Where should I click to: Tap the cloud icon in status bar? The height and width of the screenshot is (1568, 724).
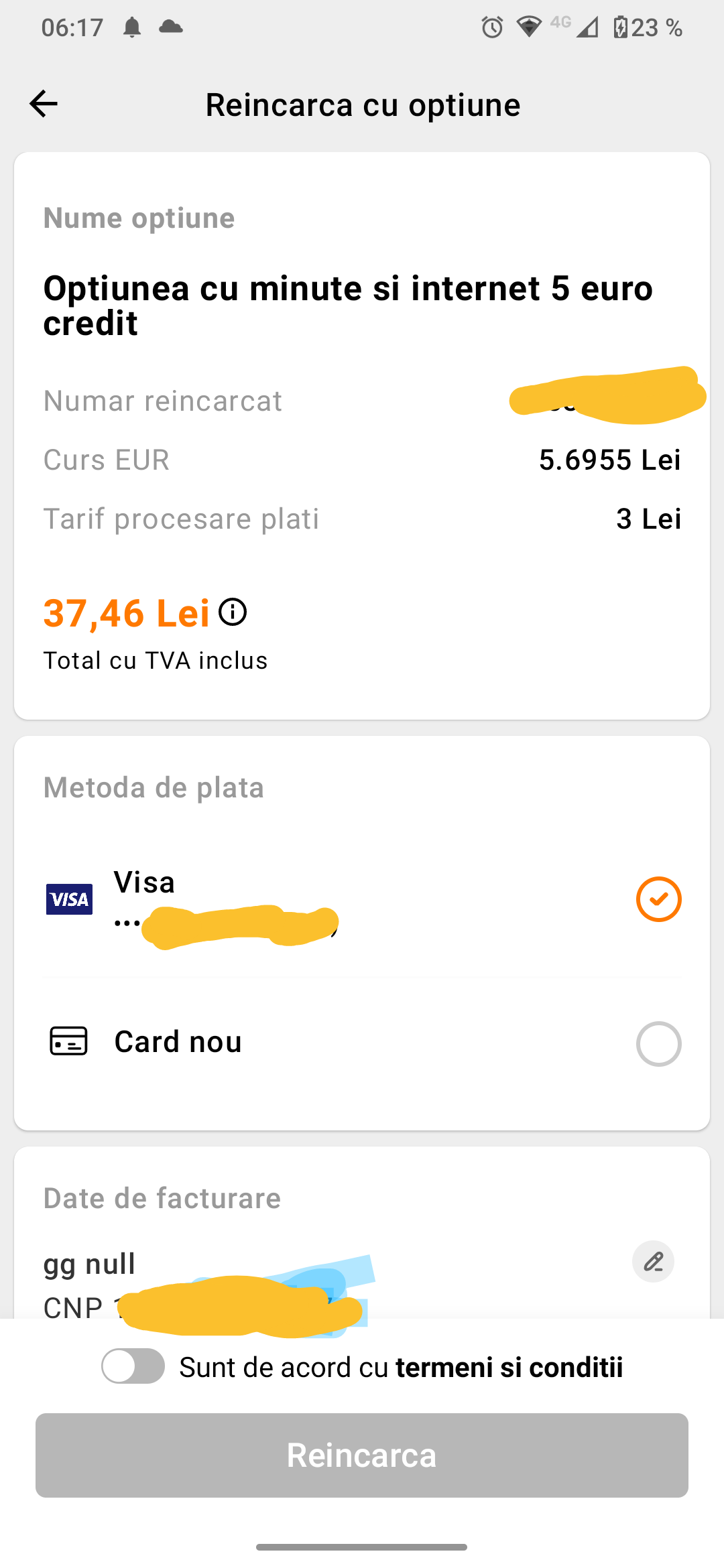[x=171, y=27]
